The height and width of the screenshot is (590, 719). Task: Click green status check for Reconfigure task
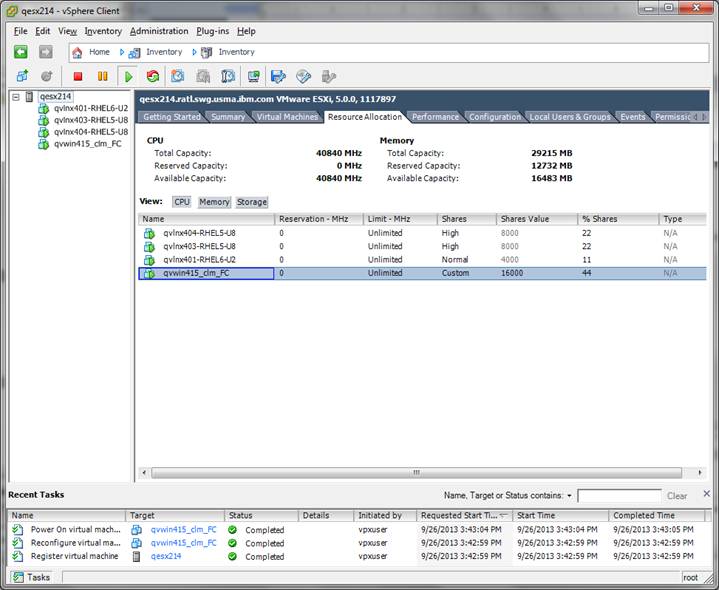(x=232, y=543)
